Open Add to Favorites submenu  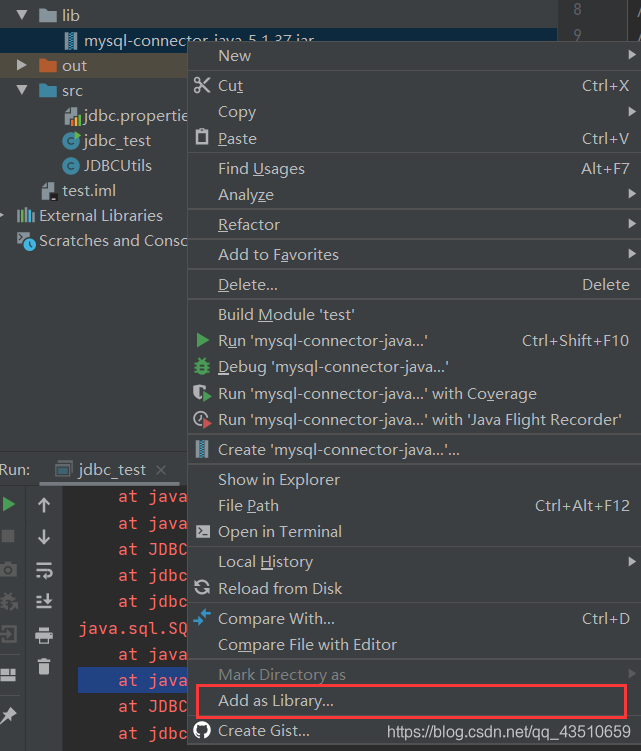414,254
